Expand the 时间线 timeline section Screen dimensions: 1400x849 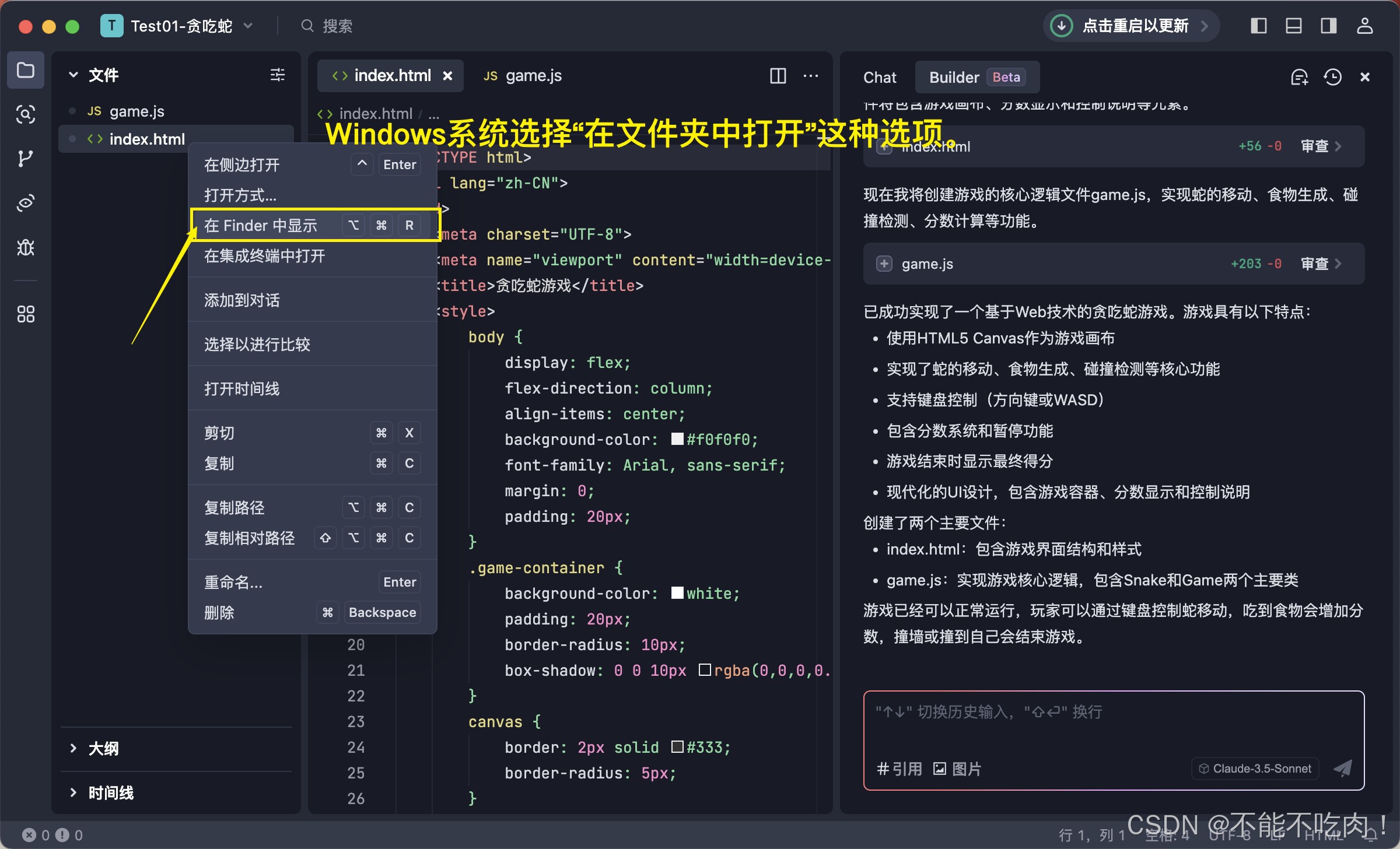pyautogui.click(x=110, y=792)
